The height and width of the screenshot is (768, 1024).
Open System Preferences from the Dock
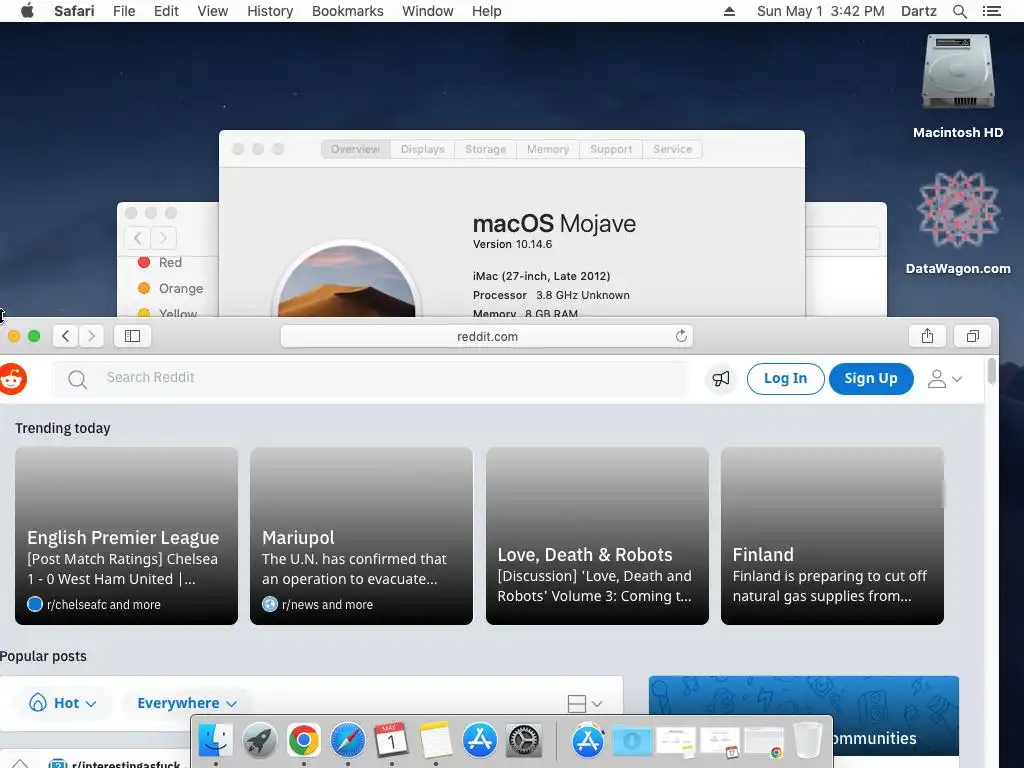click(x=524, y=741)
